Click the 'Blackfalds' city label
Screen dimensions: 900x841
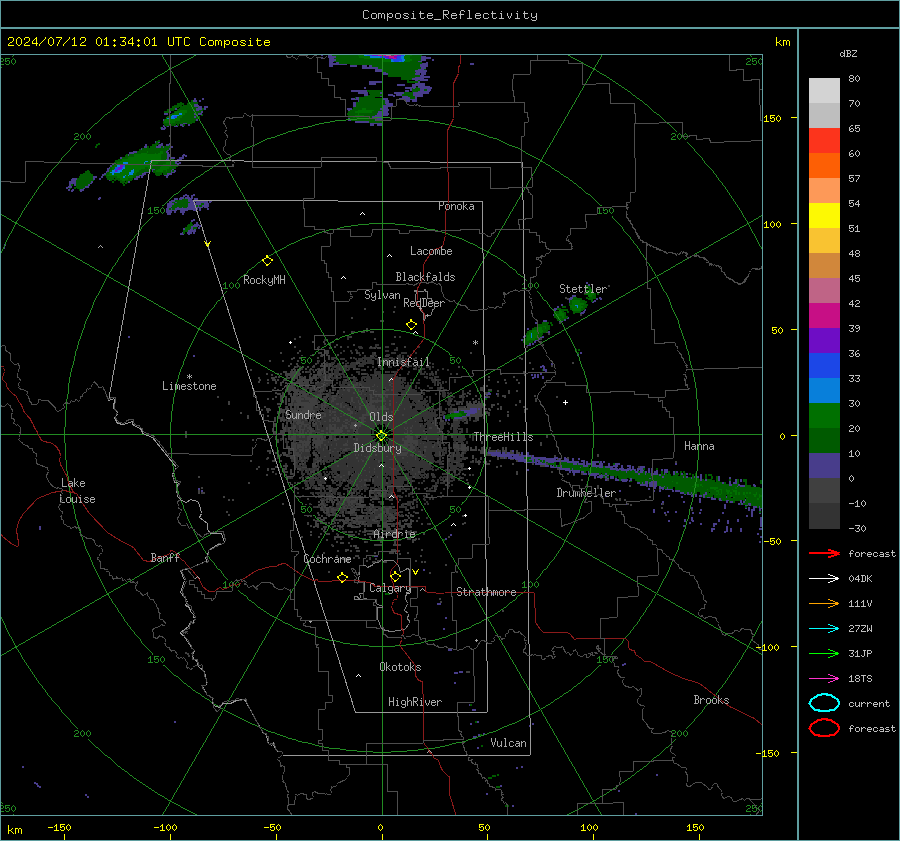425,277
